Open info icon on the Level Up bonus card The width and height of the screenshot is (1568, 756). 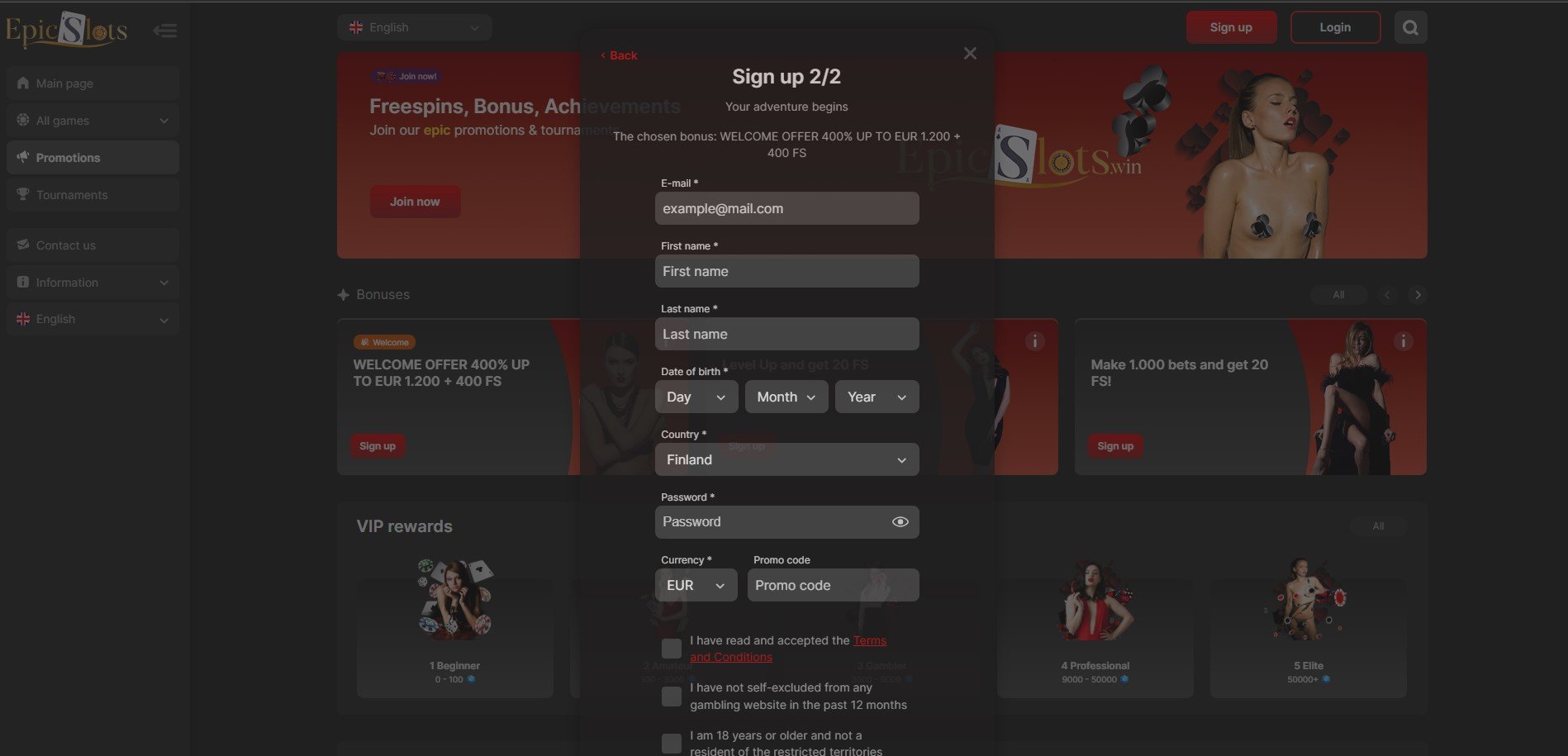point(1034,341)
